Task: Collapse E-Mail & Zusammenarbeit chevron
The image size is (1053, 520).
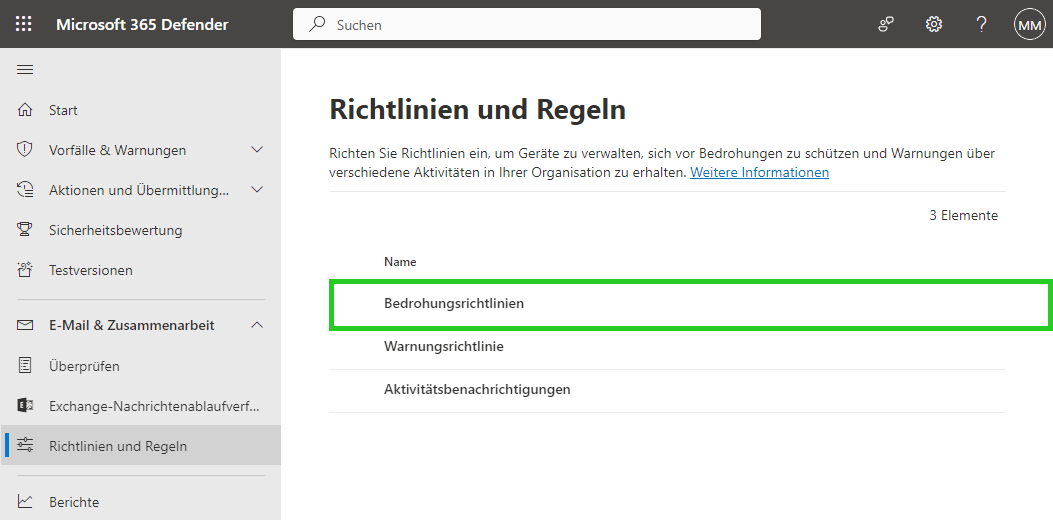Action: (x=257, y=325)
